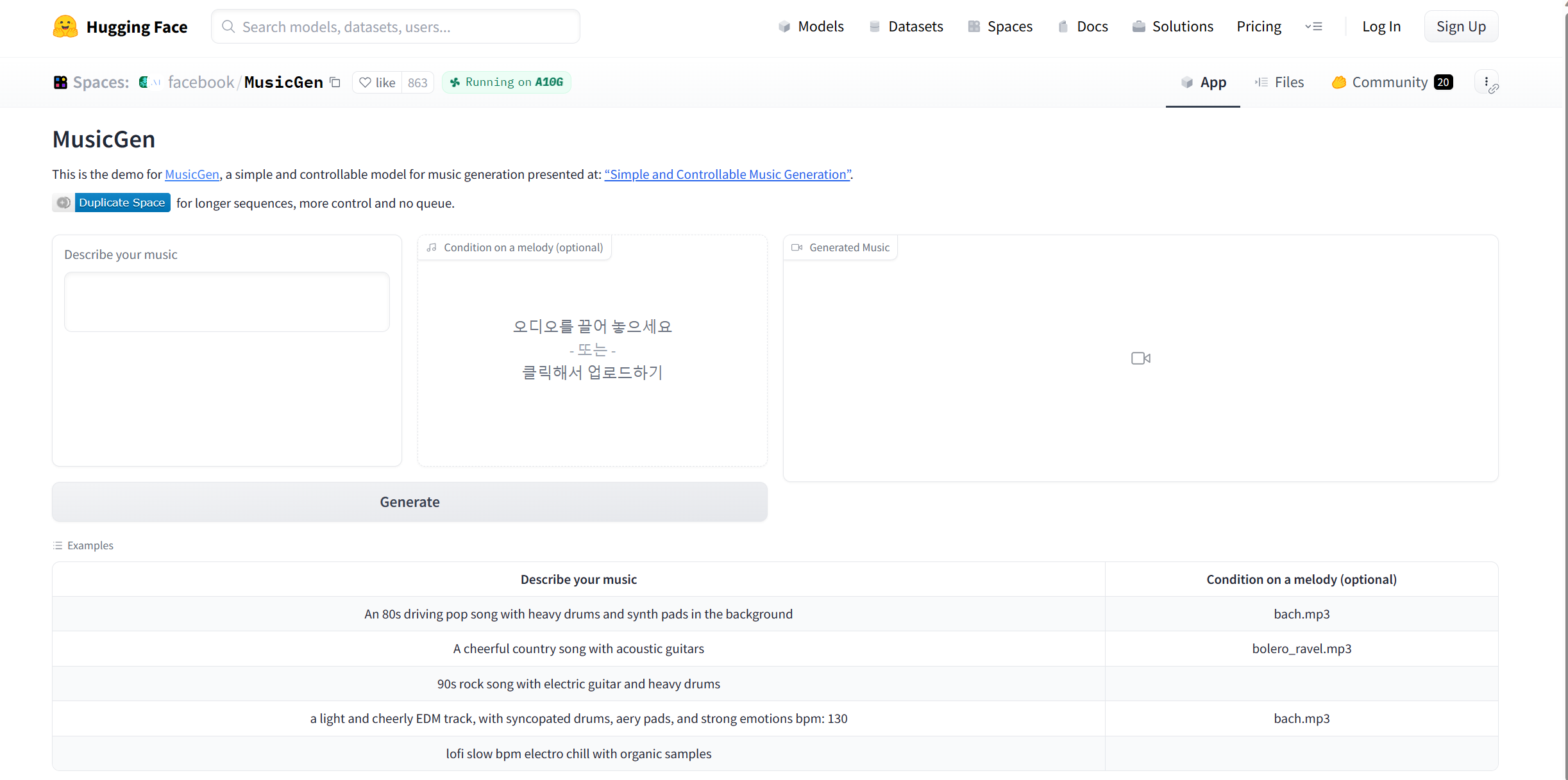Click the Hugging Face emoji logo
The width and height of the screenshot is (1568, 780).
point(65,26)
